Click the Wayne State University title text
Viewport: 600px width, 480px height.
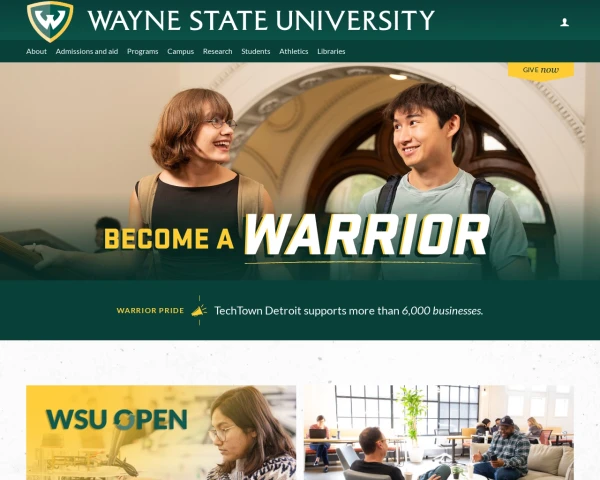pyautogui.click(x=261, y=20)
